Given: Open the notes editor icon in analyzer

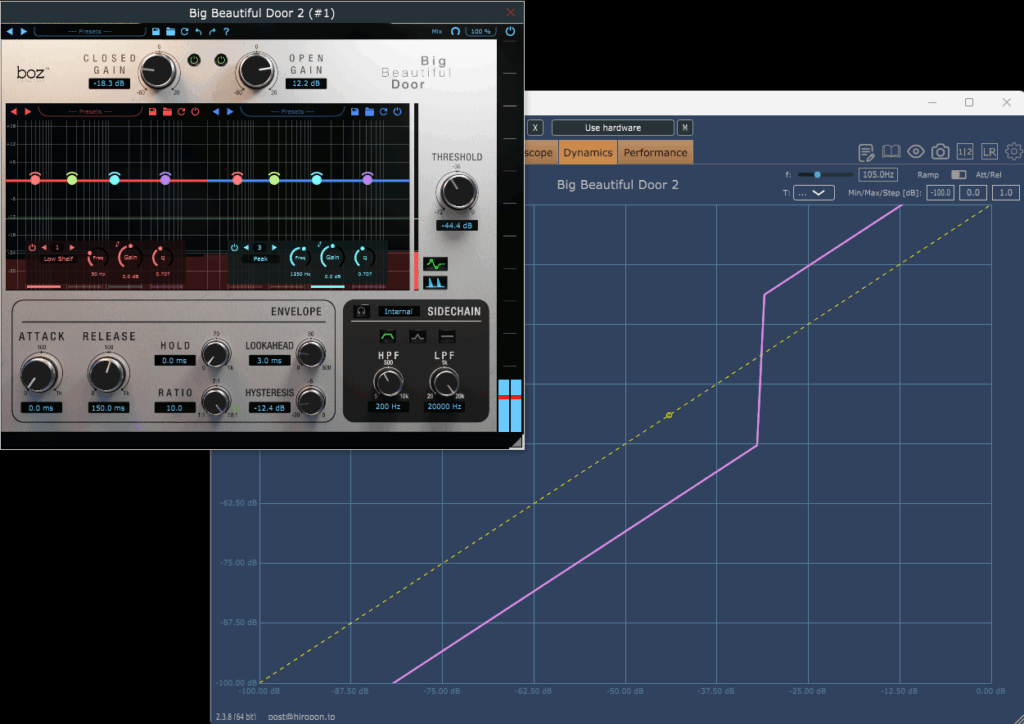Looking at the screenshot, I should tap(866, 153).
